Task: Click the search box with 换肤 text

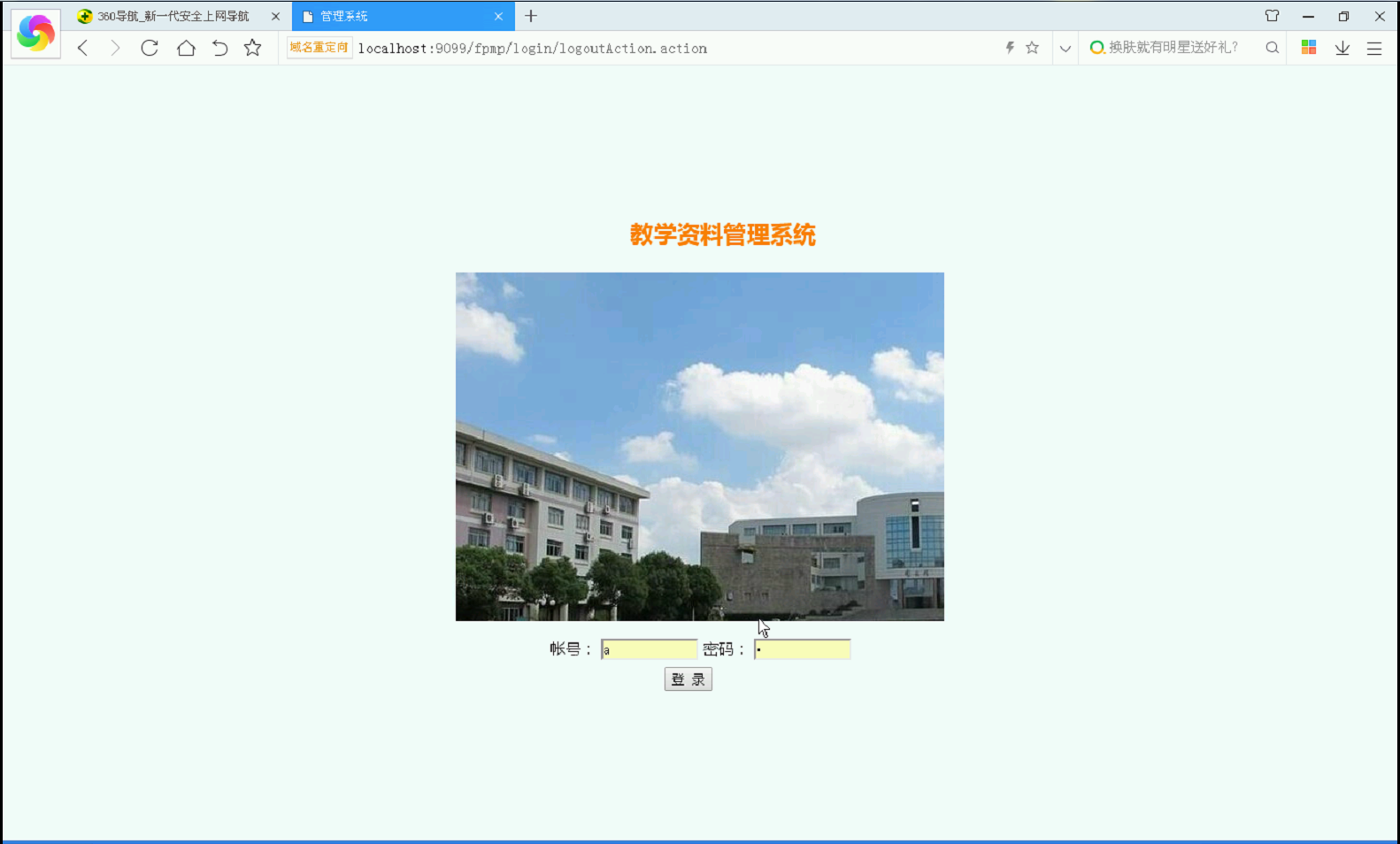Action: [1173, 48]
